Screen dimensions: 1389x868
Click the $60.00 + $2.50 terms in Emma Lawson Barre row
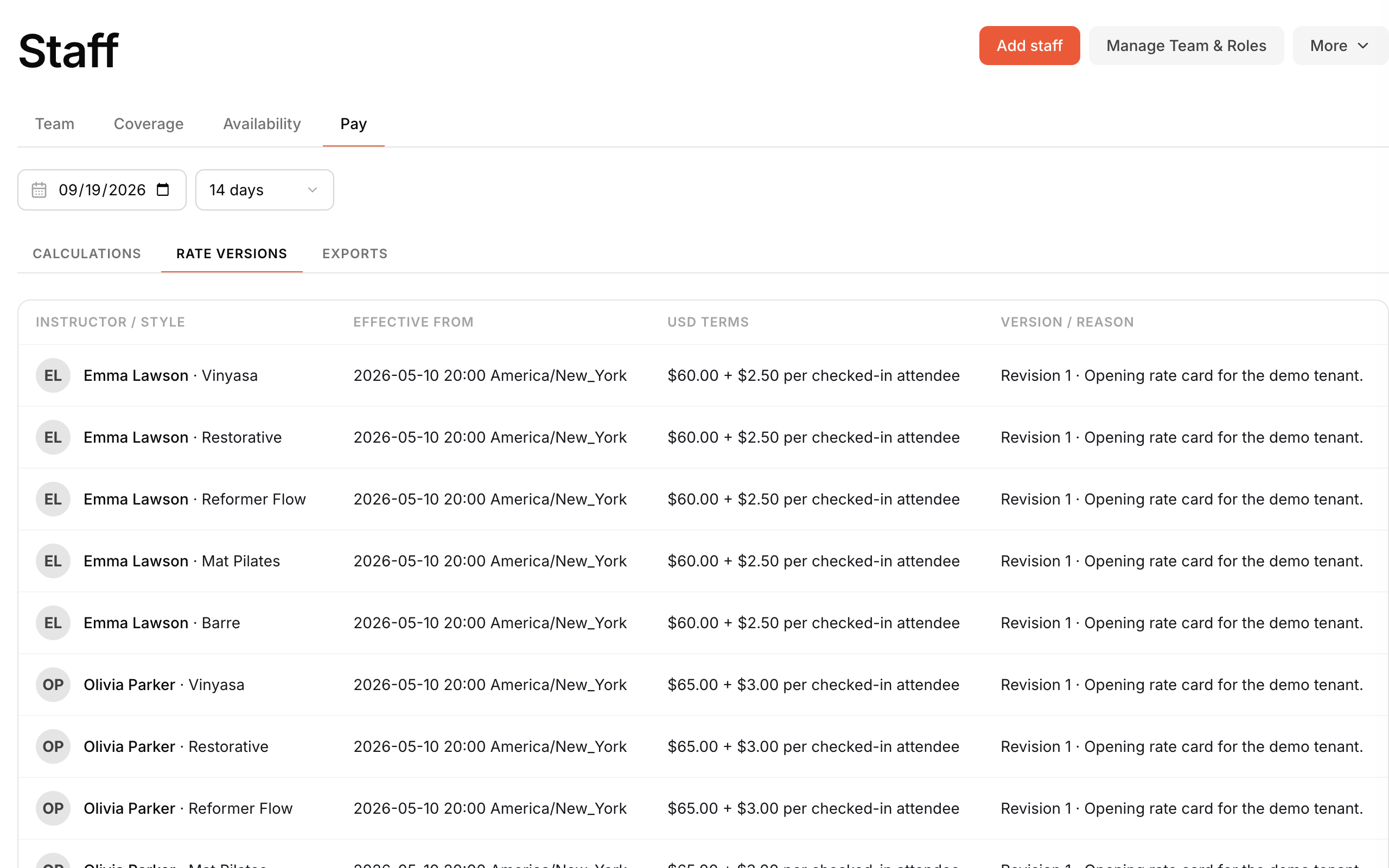click(813, 623)
